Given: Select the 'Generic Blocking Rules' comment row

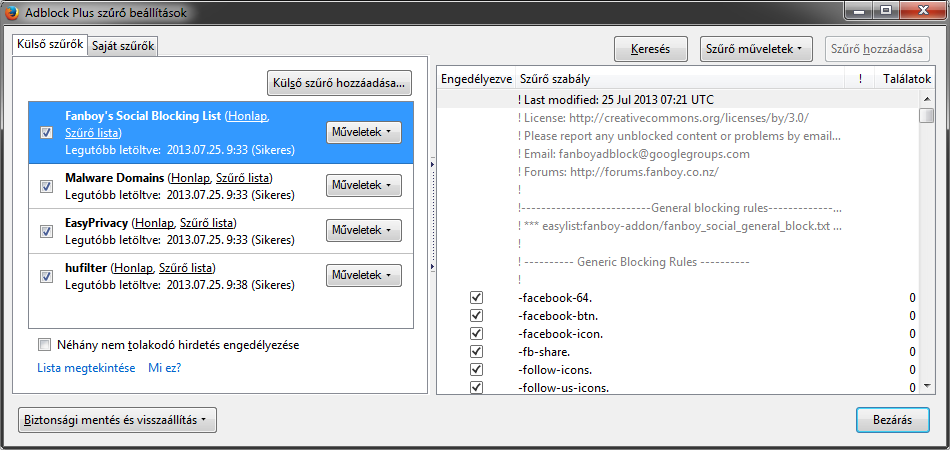Looking at the screenshot, I should (677, 262).
